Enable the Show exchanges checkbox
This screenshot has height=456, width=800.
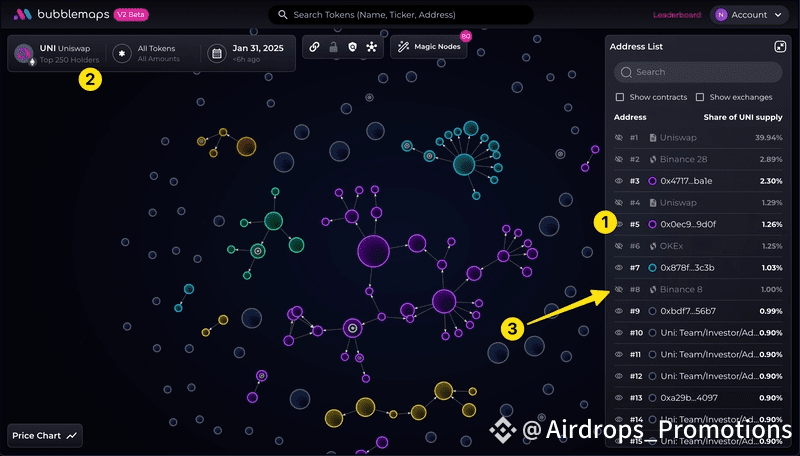point(700,97)
